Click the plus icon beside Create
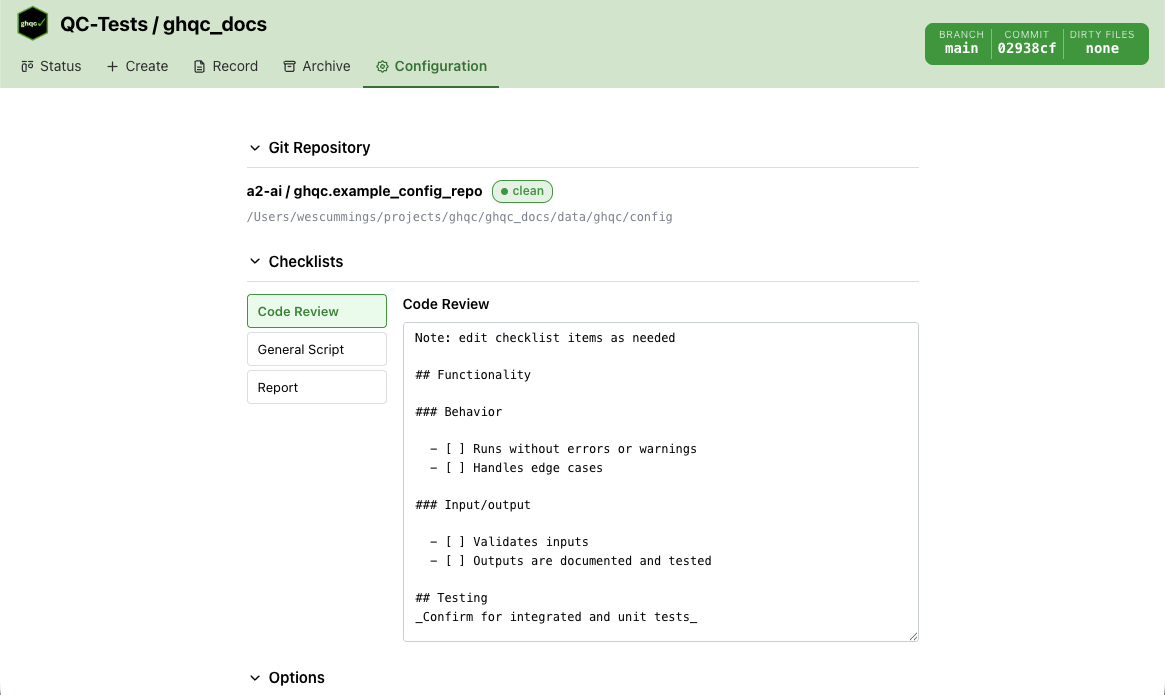The height and width of the screenshot is (695, 1165). 113,66
